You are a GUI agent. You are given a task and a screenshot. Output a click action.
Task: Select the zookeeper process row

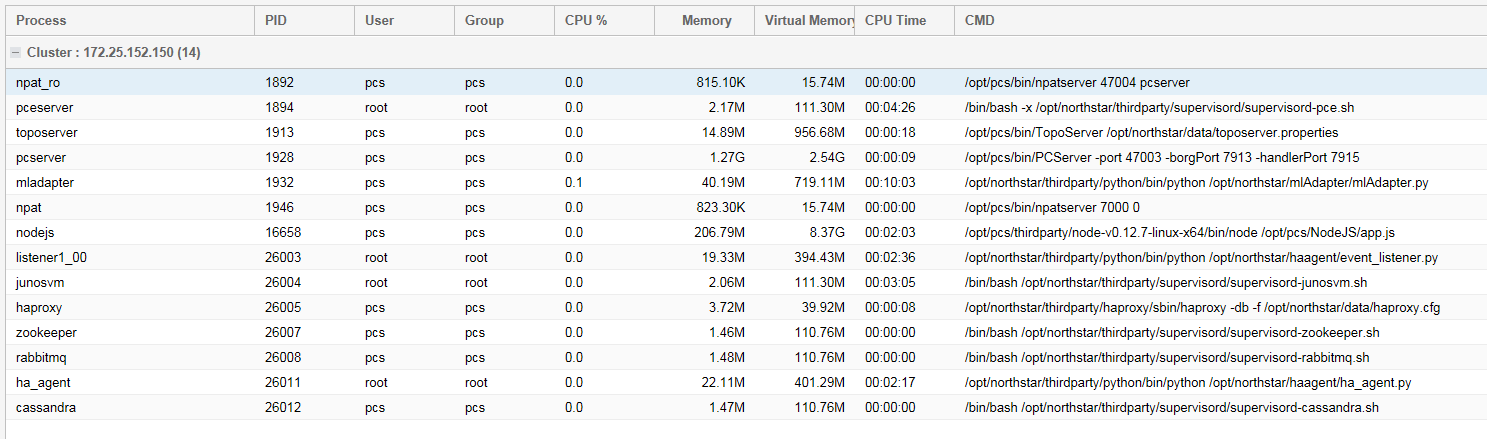[46, 333]
